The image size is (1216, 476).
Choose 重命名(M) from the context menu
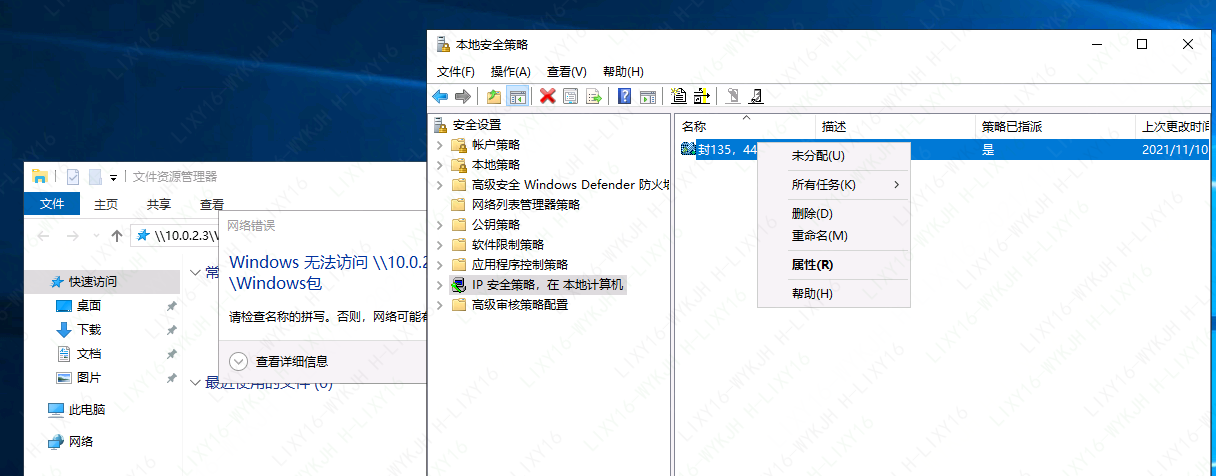[x=835, y=236]
